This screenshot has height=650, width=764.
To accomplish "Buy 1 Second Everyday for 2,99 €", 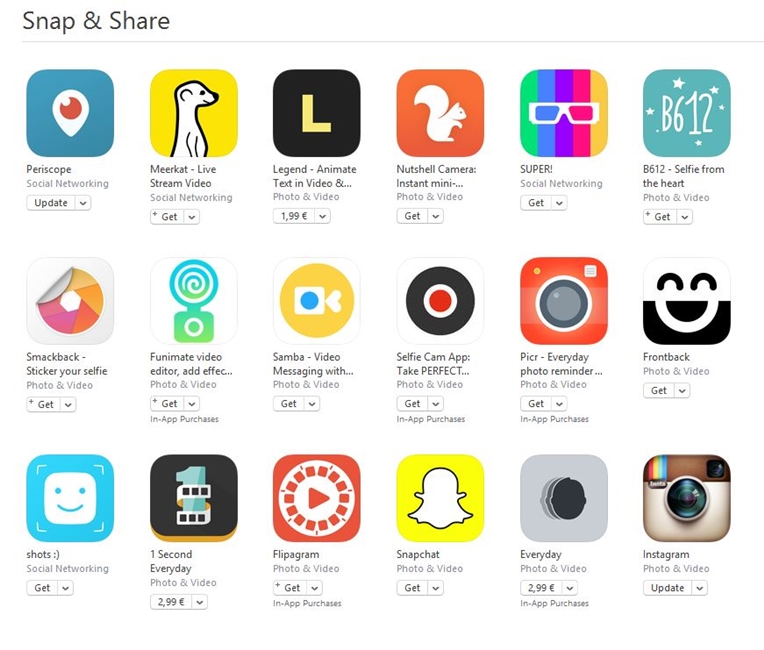I will click(x=171, y=602).
